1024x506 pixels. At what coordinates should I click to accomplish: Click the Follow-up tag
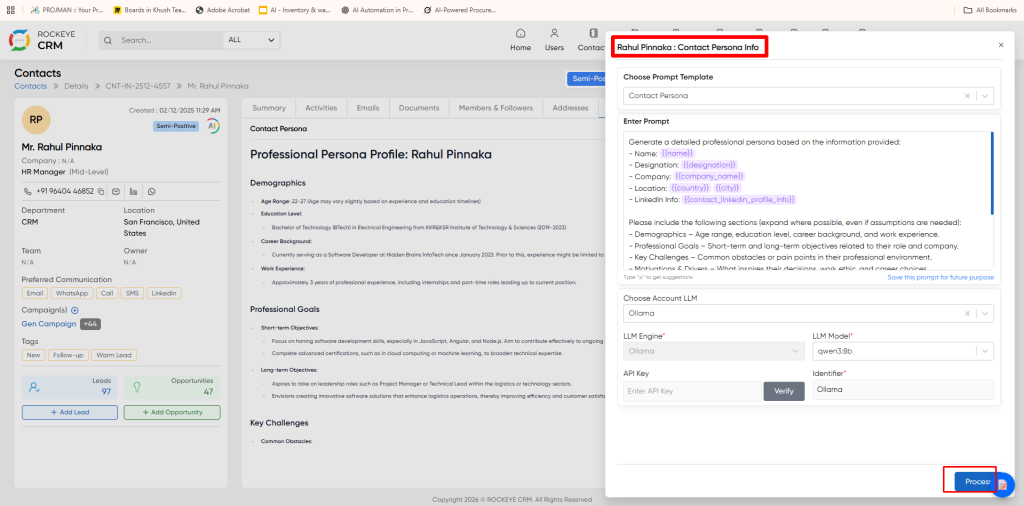[68, 355]
